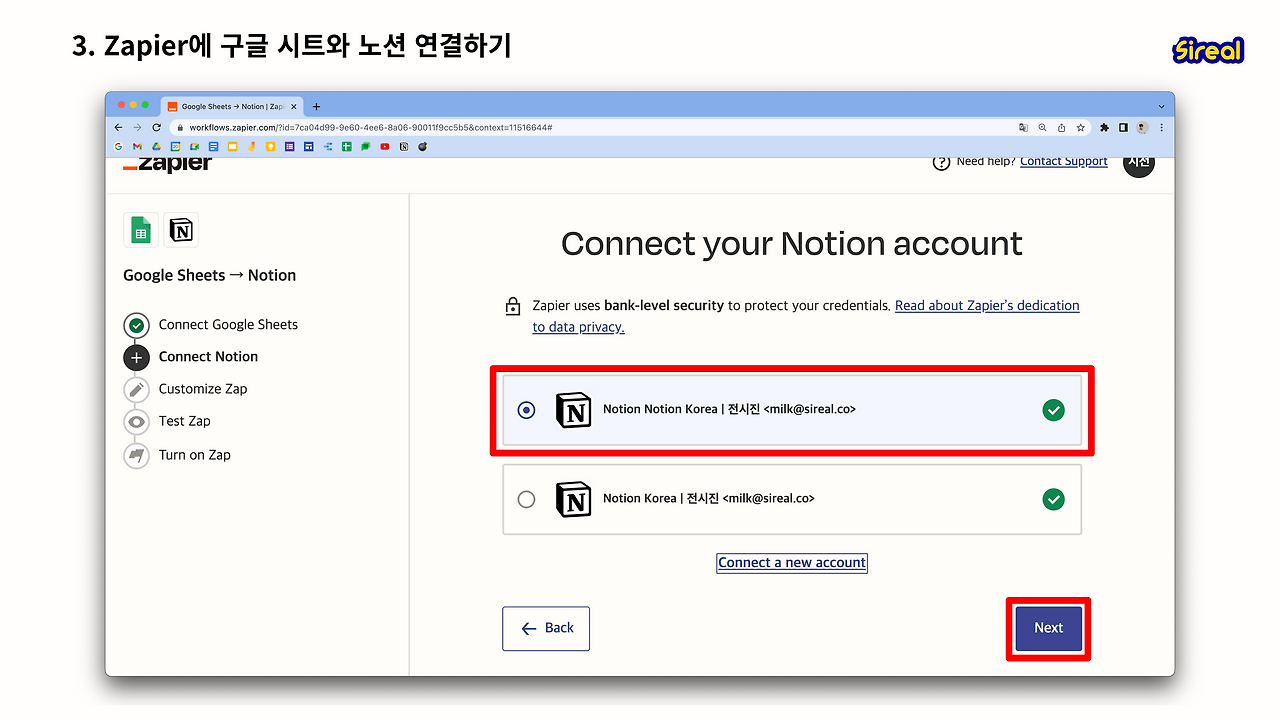
Task: Open the YouTube bookmark icon
Action: click(385, 146)
